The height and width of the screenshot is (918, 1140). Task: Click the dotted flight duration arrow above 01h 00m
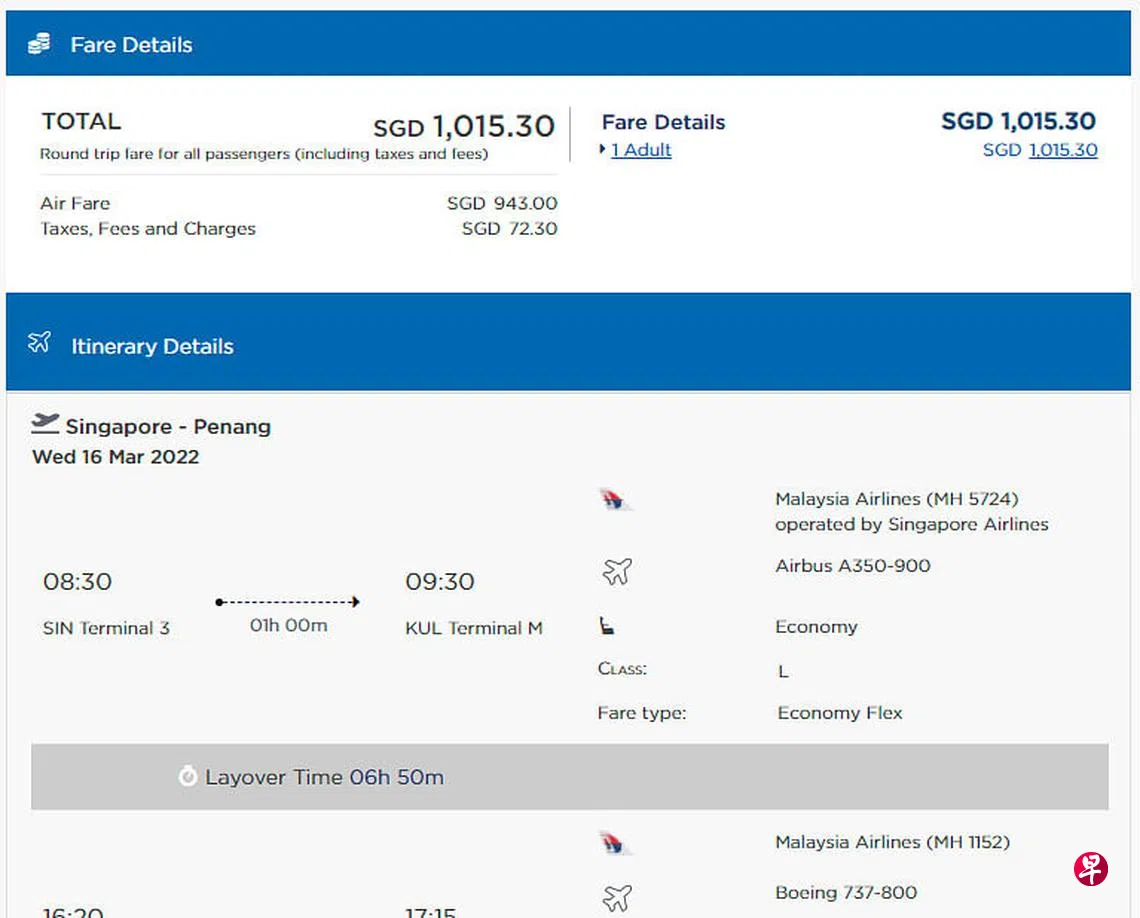point(288,602)
